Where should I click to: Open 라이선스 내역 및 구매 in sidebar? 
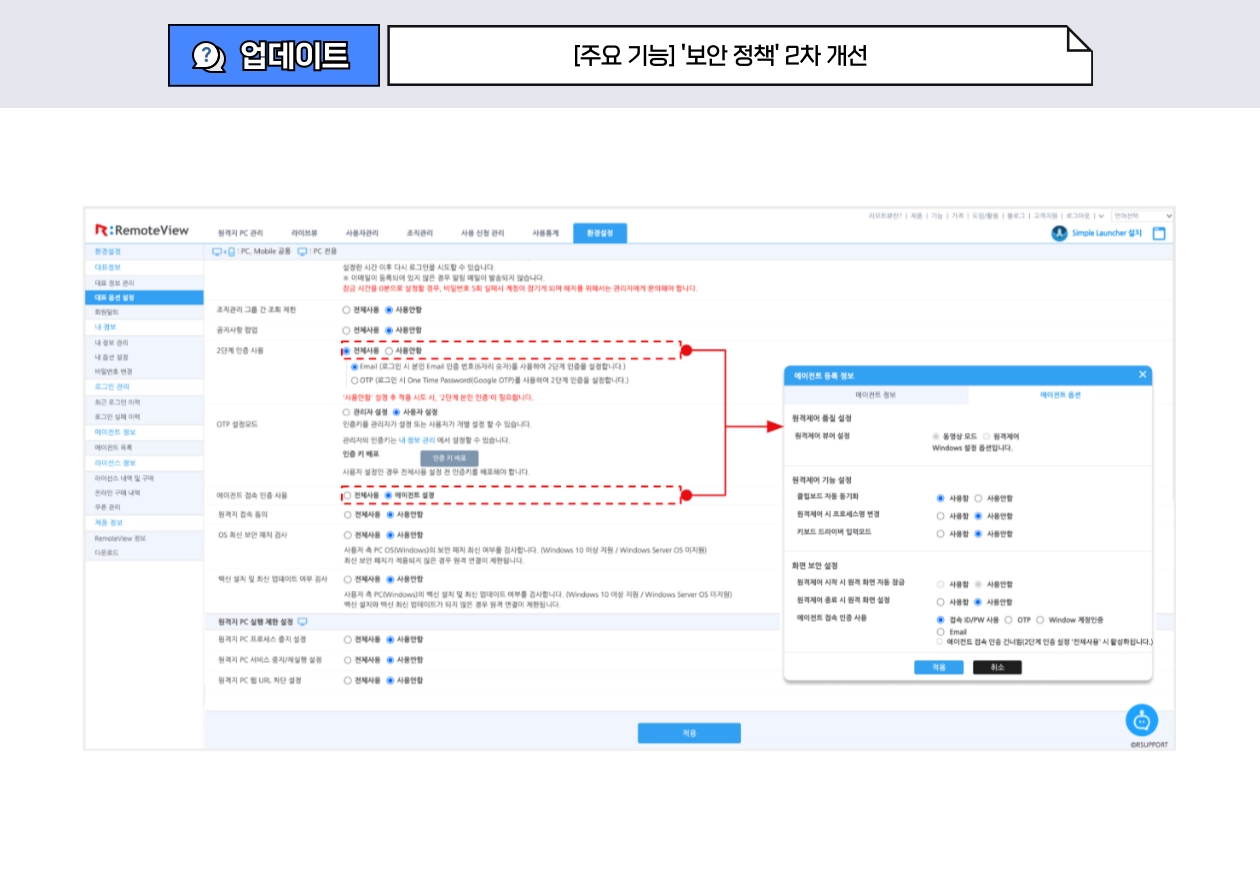click(124, 478)
